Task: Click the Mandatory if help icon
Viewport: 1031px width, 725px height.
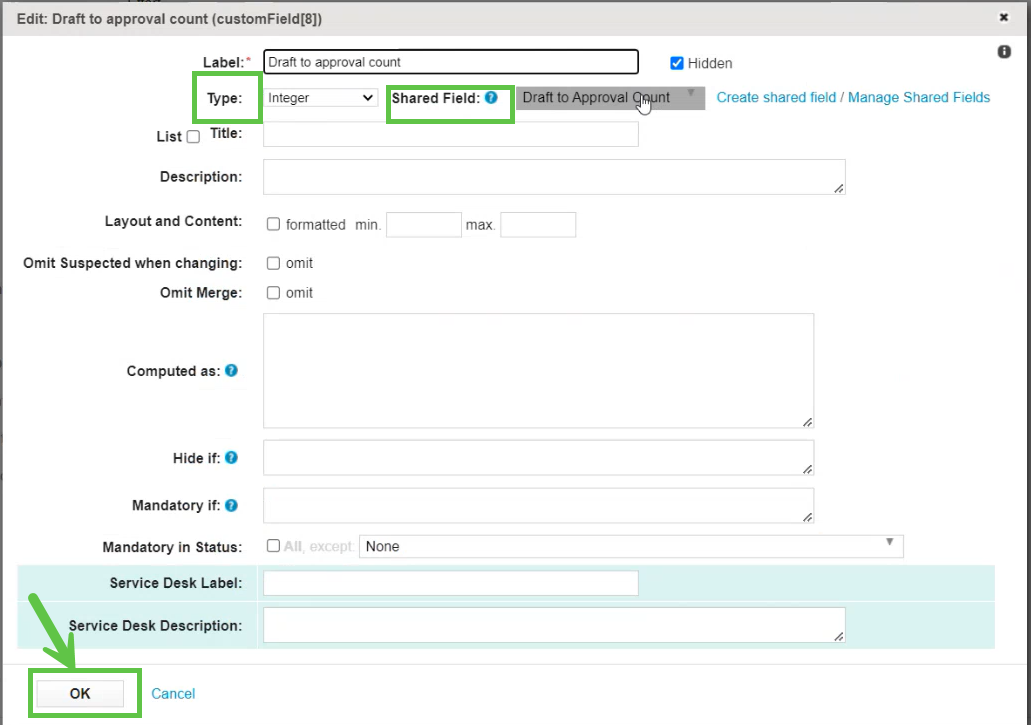Action: (231, 505)
